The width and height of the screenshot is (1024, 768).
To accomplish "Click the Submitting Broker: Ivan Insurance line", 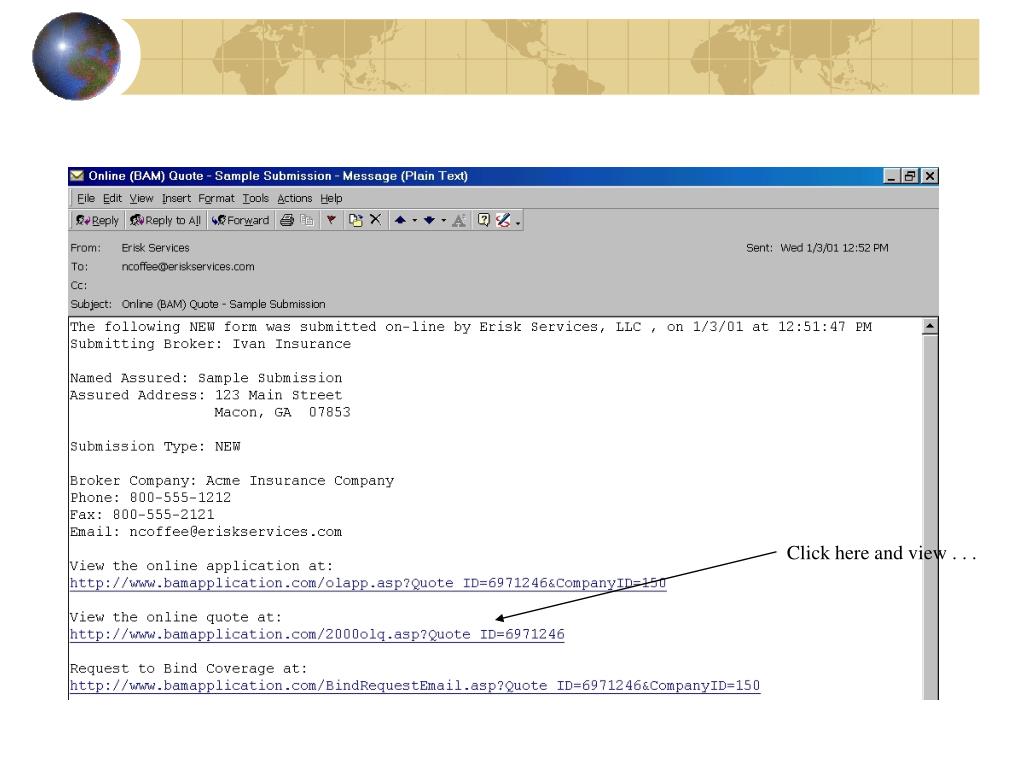I will [x=210, y=344].
